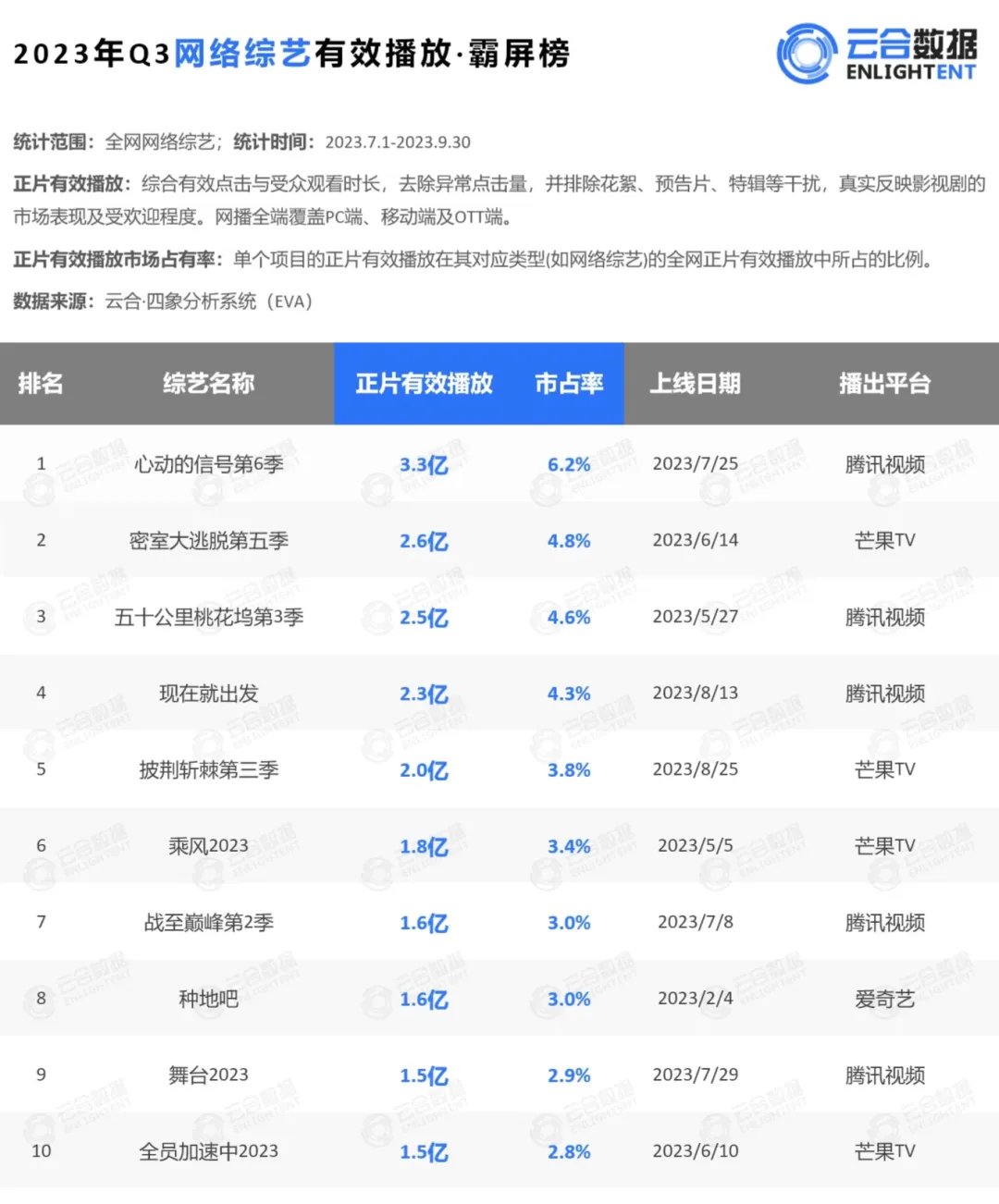Screen dimensions: 999x1204
Task: Click the 正片有效播放 column header
Action: click(x=424, y=384)
